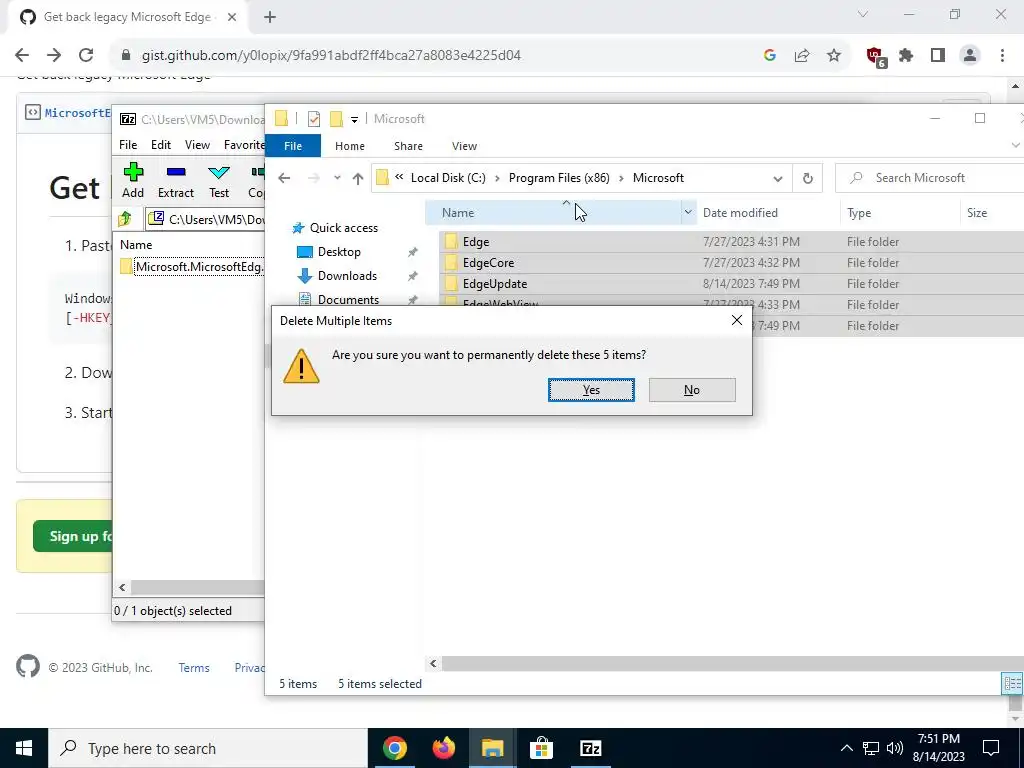The image size is (1024, 768).
Task: Click the Search Microsoft field
Action: click(929, 178)
